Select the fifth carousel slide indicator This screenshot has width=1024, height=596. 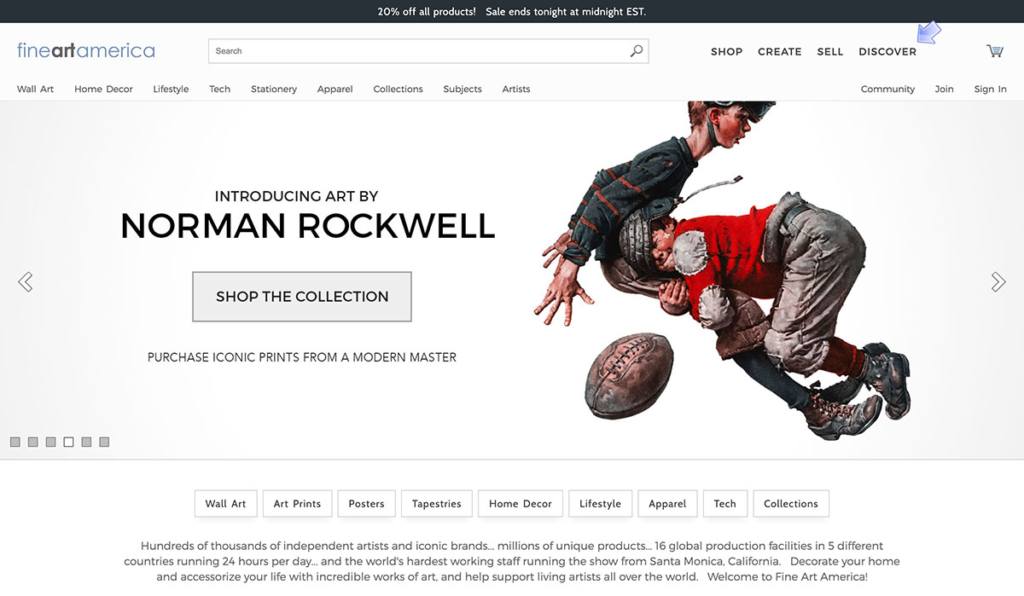86,442
